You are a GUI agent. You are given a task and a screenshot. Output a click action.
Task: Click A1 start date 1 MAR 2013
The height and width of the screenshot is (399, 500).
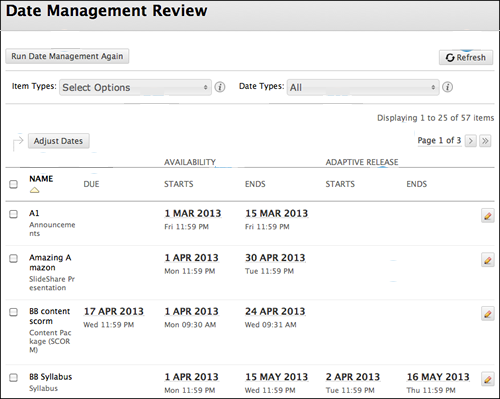tap(193, 213)
